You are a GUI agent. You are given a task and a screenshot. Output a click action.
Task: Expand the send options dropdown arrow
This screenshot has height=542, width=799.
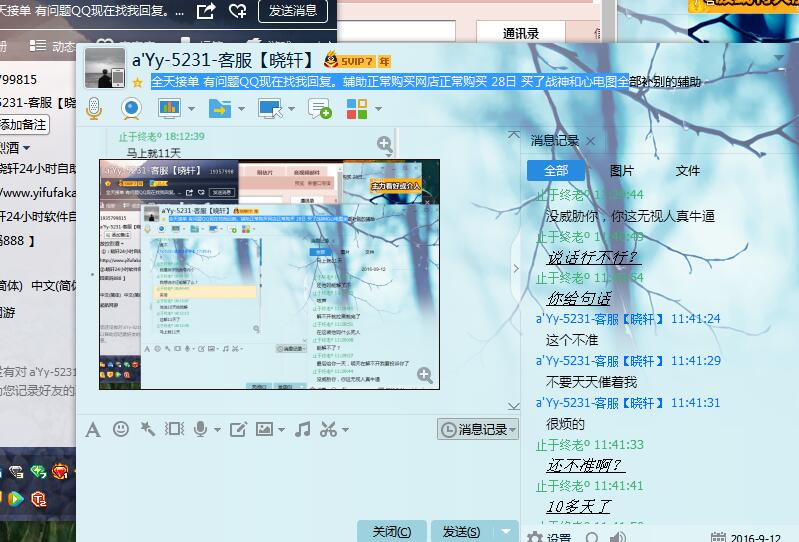pos(507,532)
